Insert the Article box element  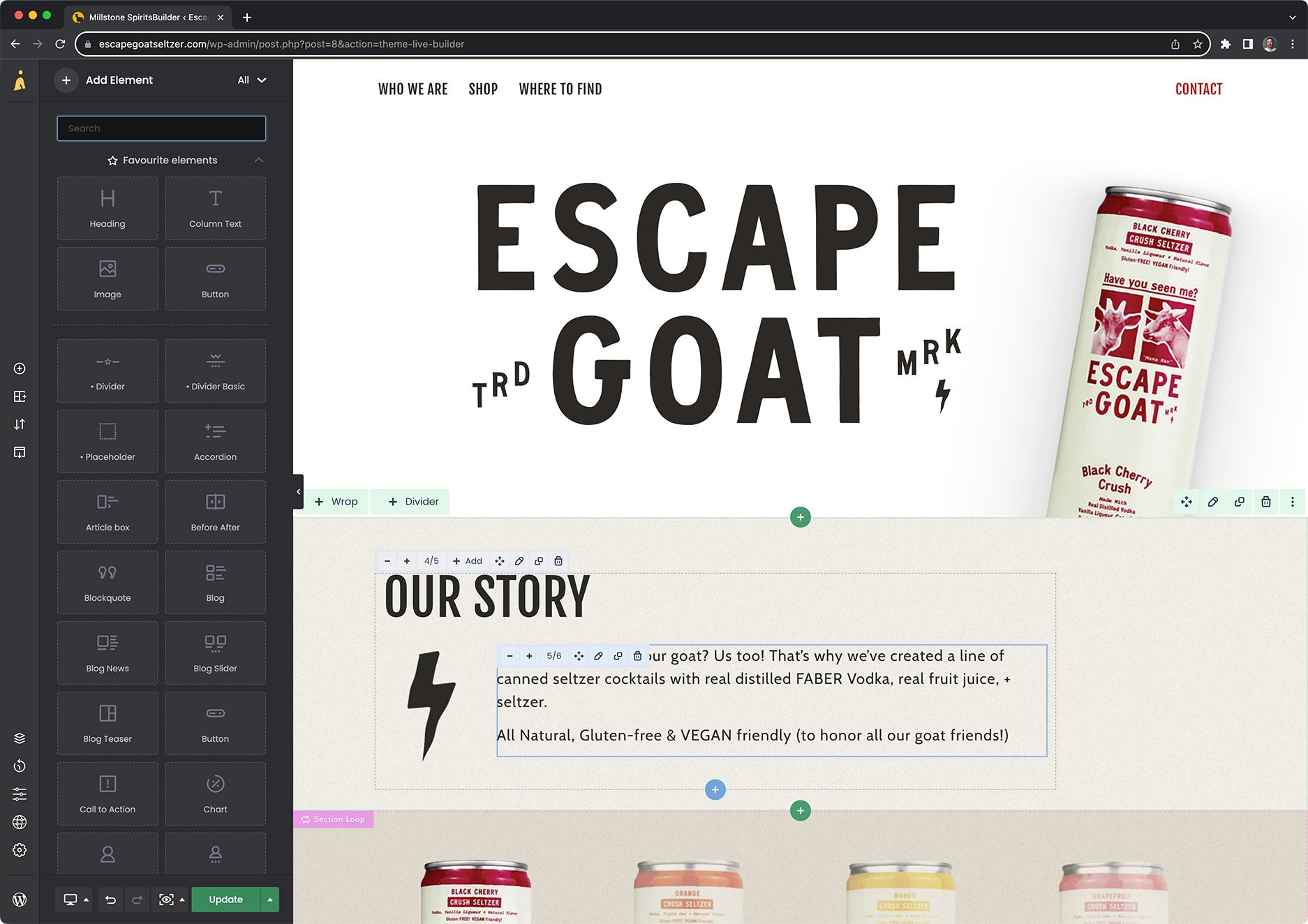tap(107, 512)
